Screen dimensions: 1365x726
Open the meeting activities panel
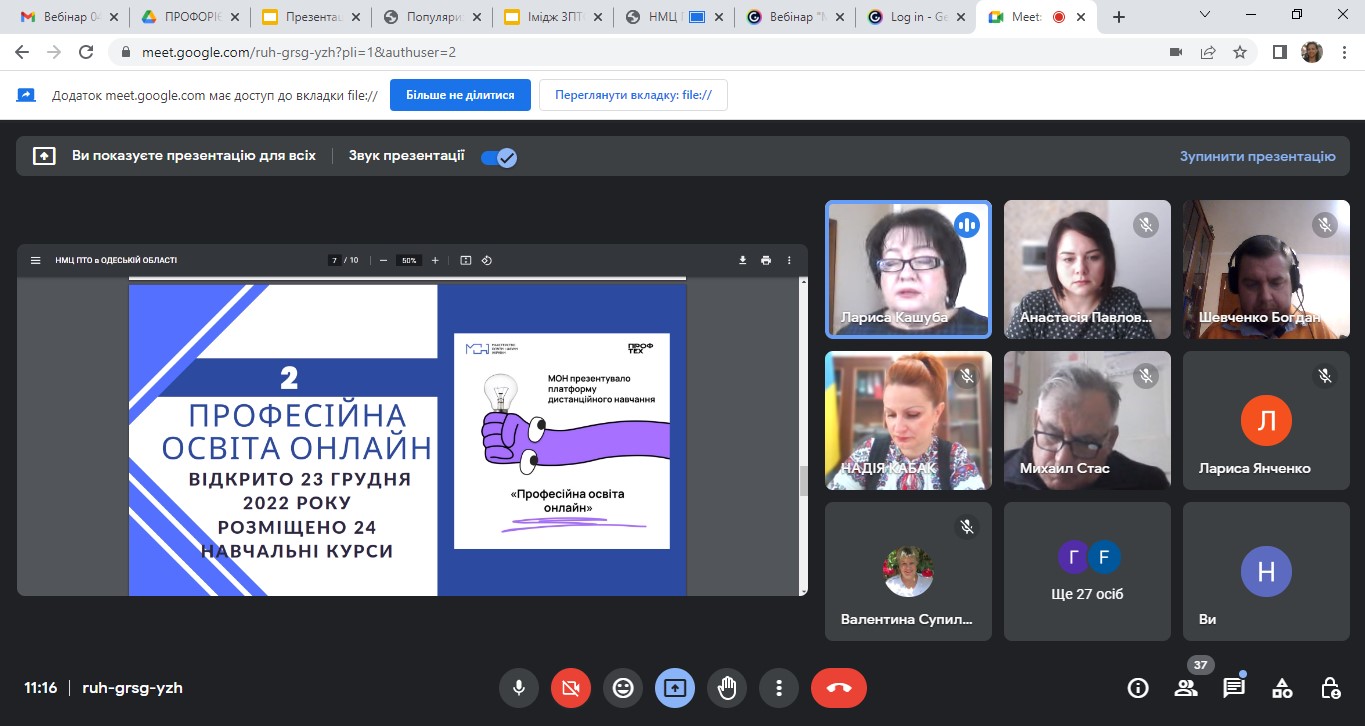1282,688
